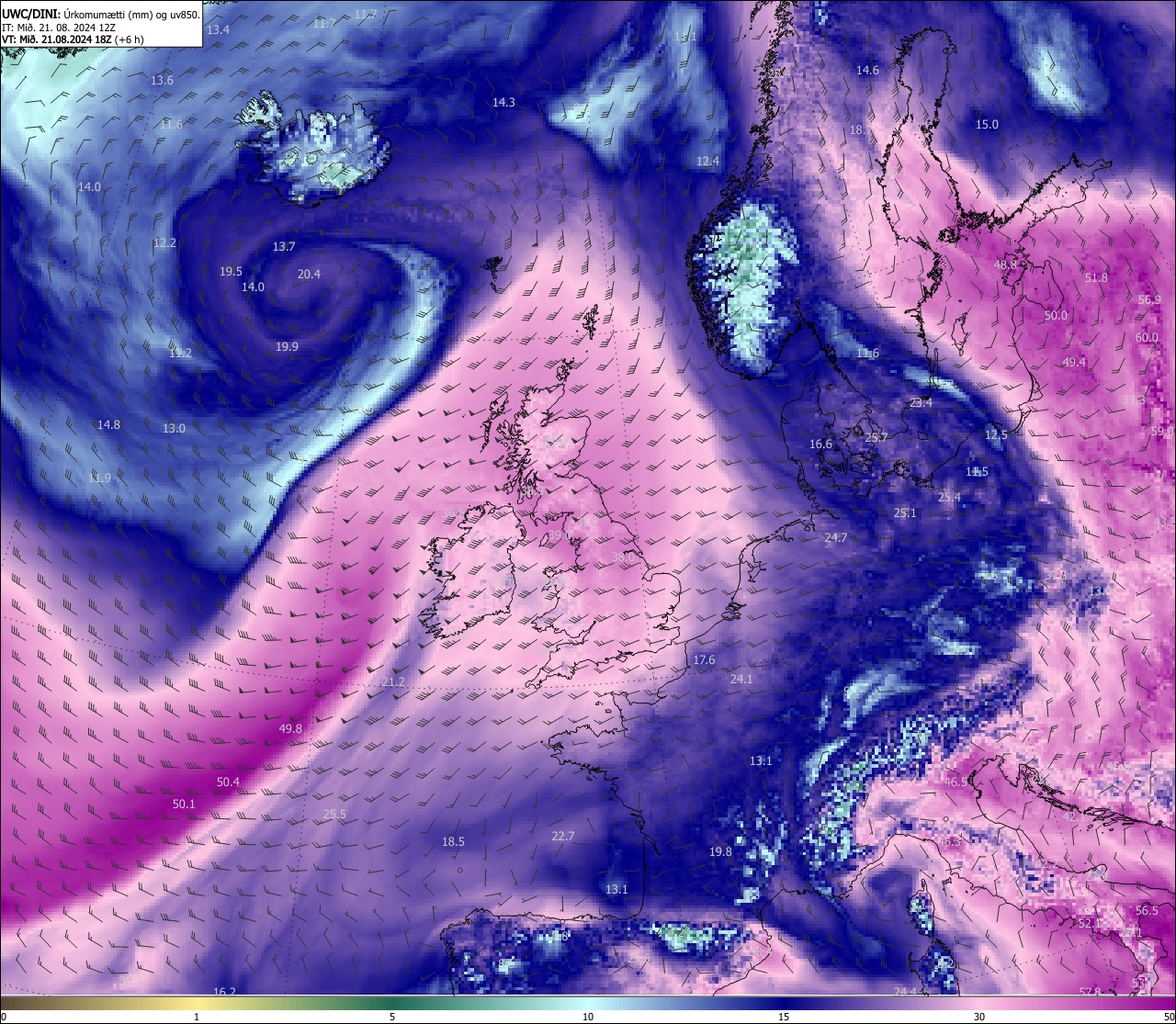1176x1024 pixels.
Task: Select the 50.1 value label
Action: point(184,804)
